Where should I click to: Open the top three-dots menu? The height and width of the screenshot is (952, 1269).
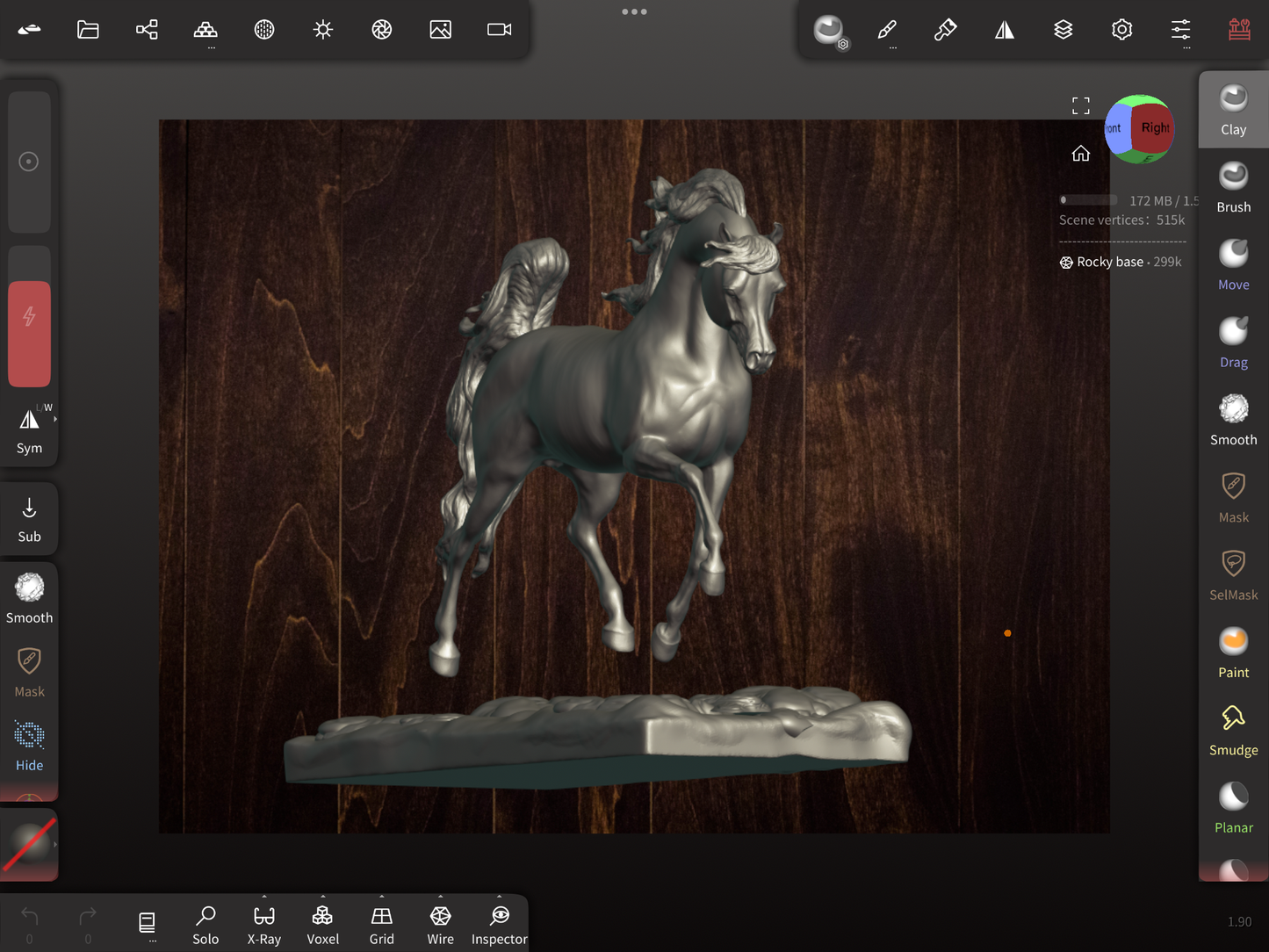tap(634, 12)
